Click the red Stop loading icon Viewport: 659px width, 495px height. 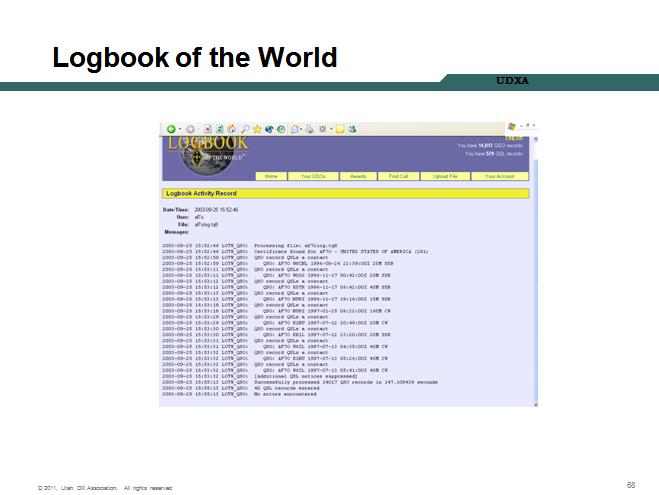click(207, 129)
